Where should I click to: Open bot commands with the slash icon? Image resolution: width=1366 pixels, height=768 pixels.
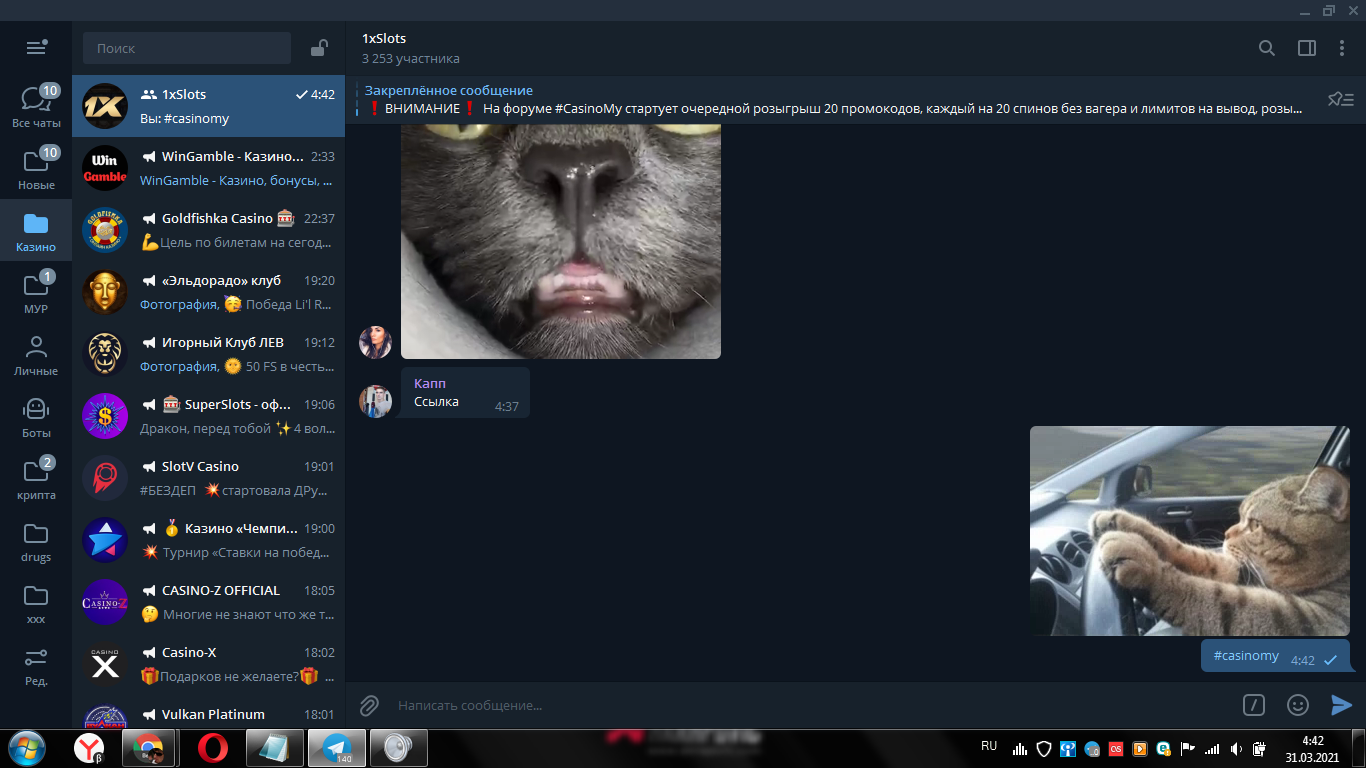coord(1253,705)
